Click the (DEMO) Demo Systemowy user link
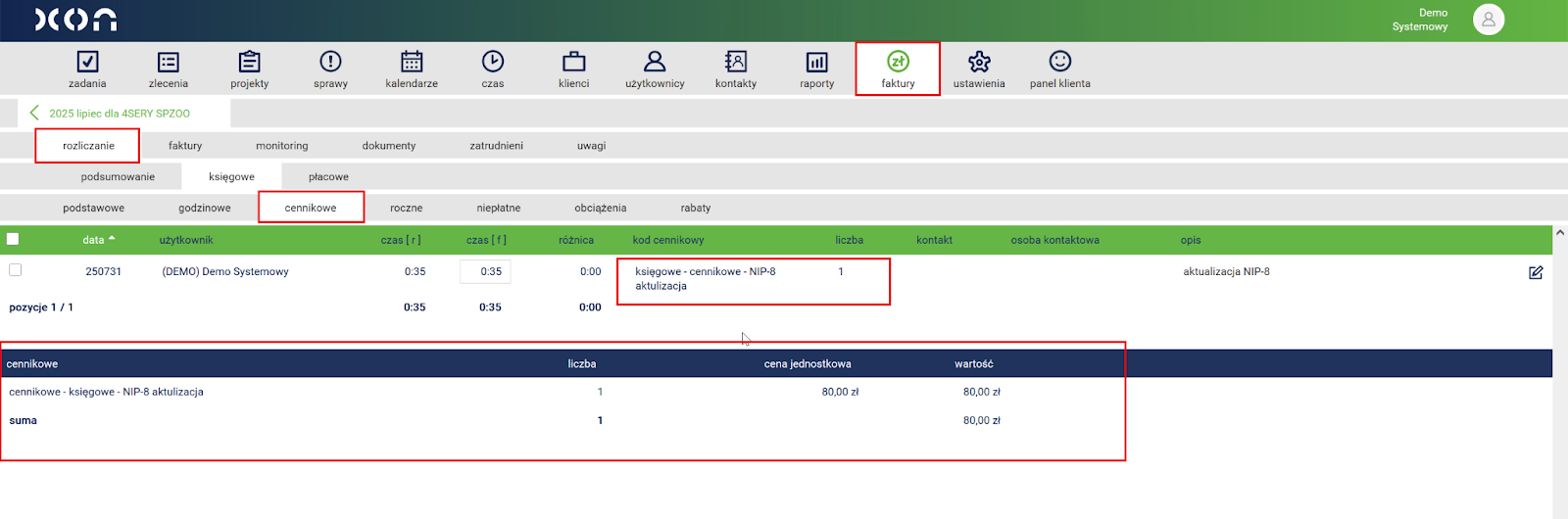This screenshot has width=1568, height=519. coord(225,272)
